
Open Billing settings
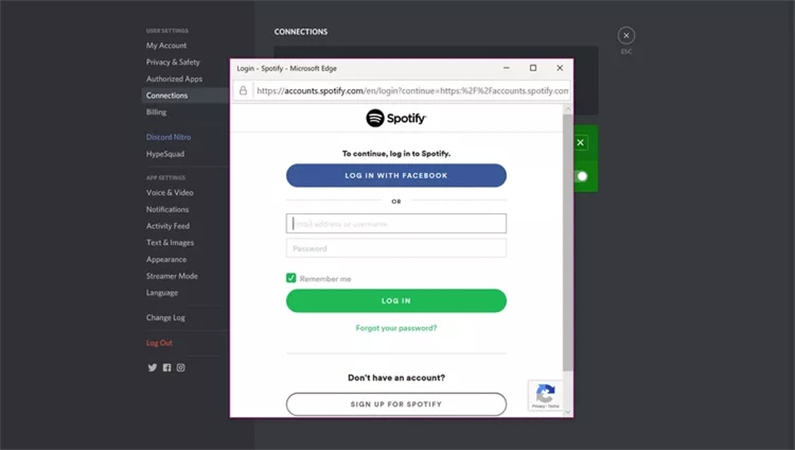pos(156,112)
